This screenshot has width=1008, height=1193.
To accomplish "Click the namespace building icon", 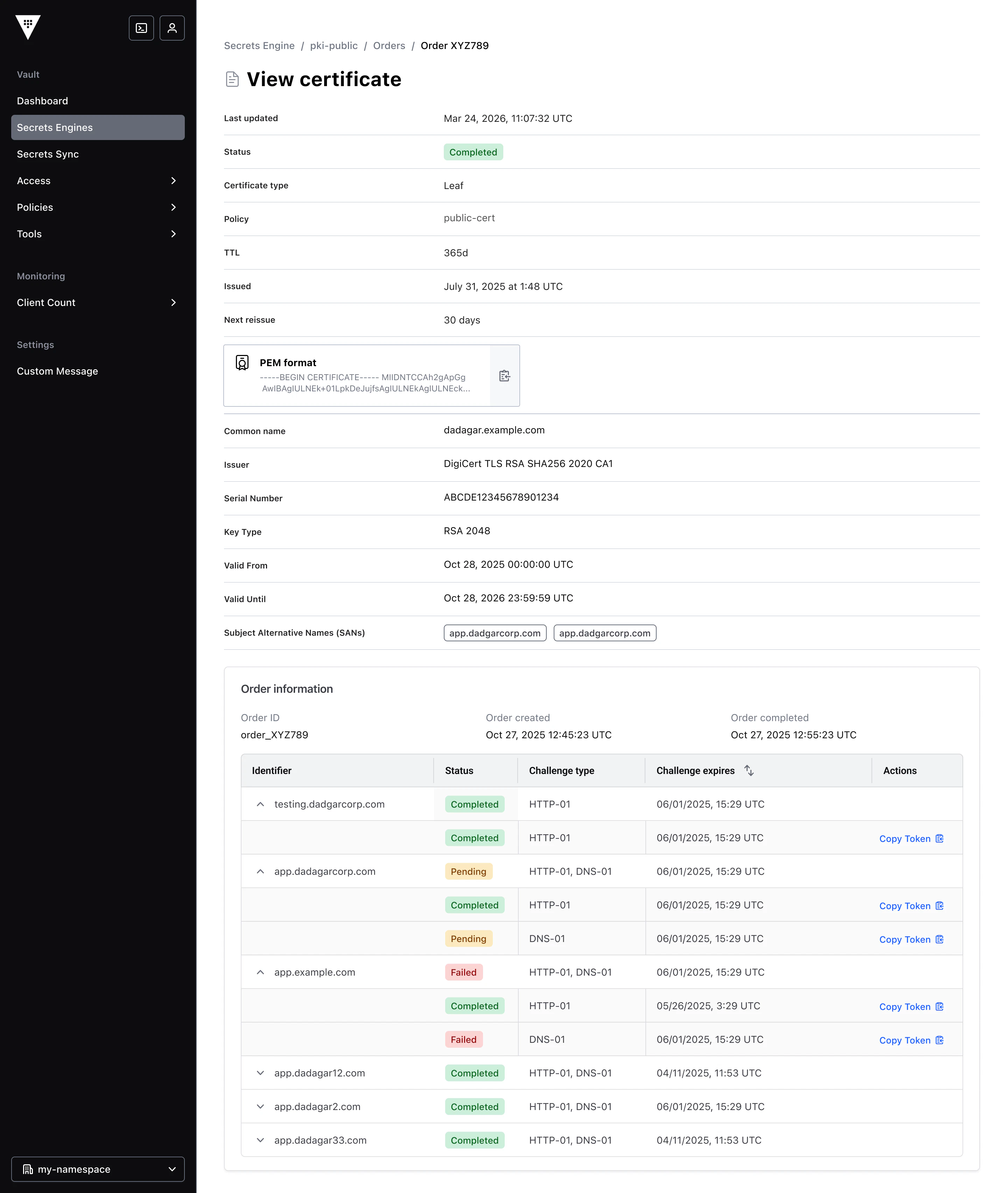I will [x=27, y=1169].
